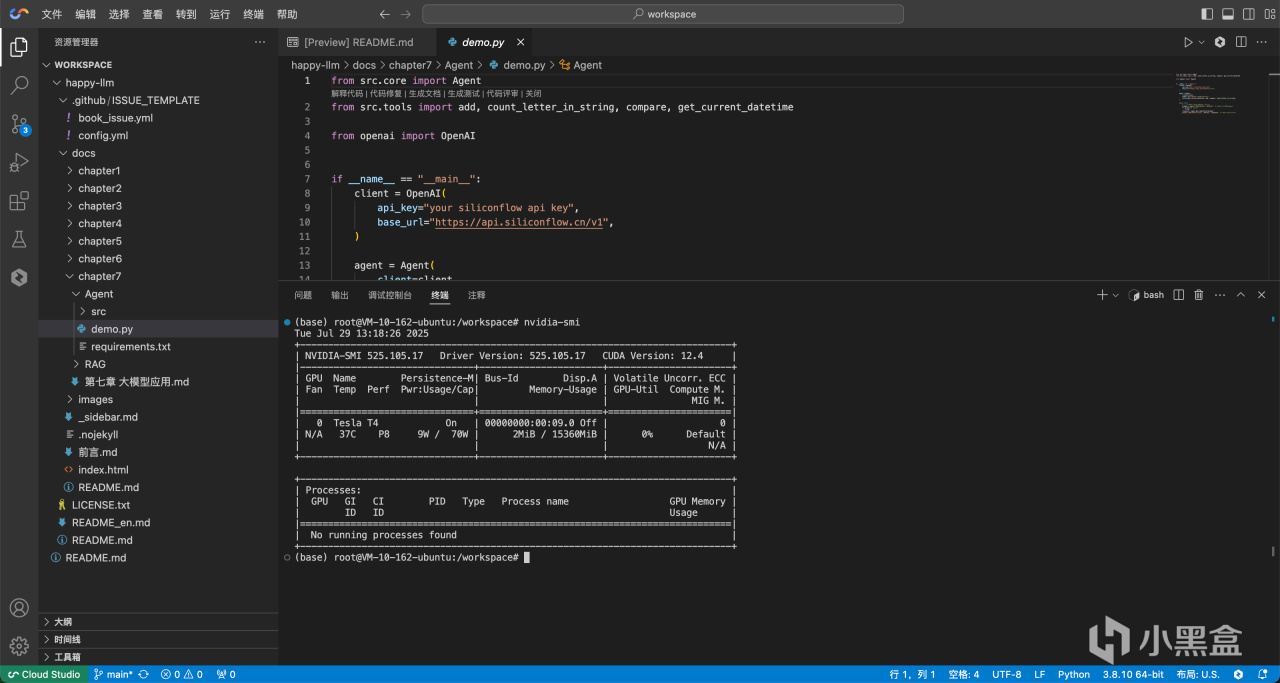Split the bash terminal
Screen dimensions: 1280x683
[x=1178, y=295]
